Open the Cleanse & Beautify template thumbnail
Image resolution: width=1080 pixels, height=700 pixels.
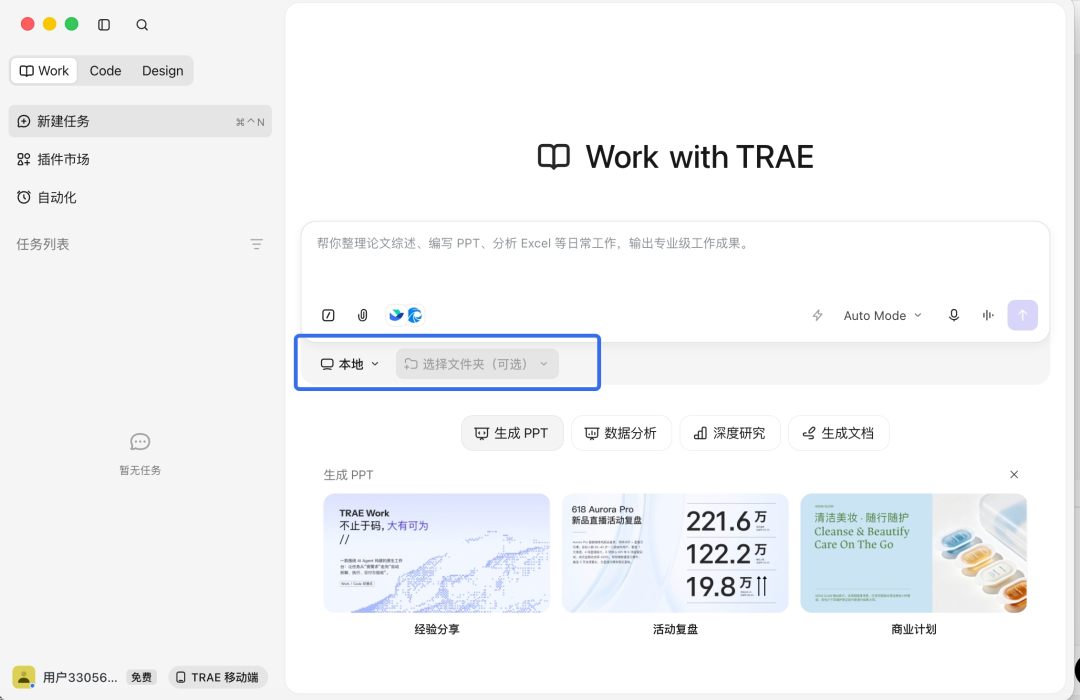click(x=913, y=553)
